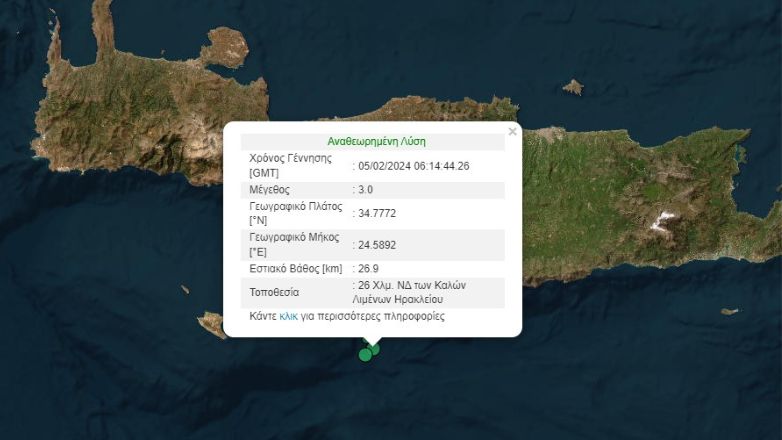Click the focal depth value 26.9

369,268
